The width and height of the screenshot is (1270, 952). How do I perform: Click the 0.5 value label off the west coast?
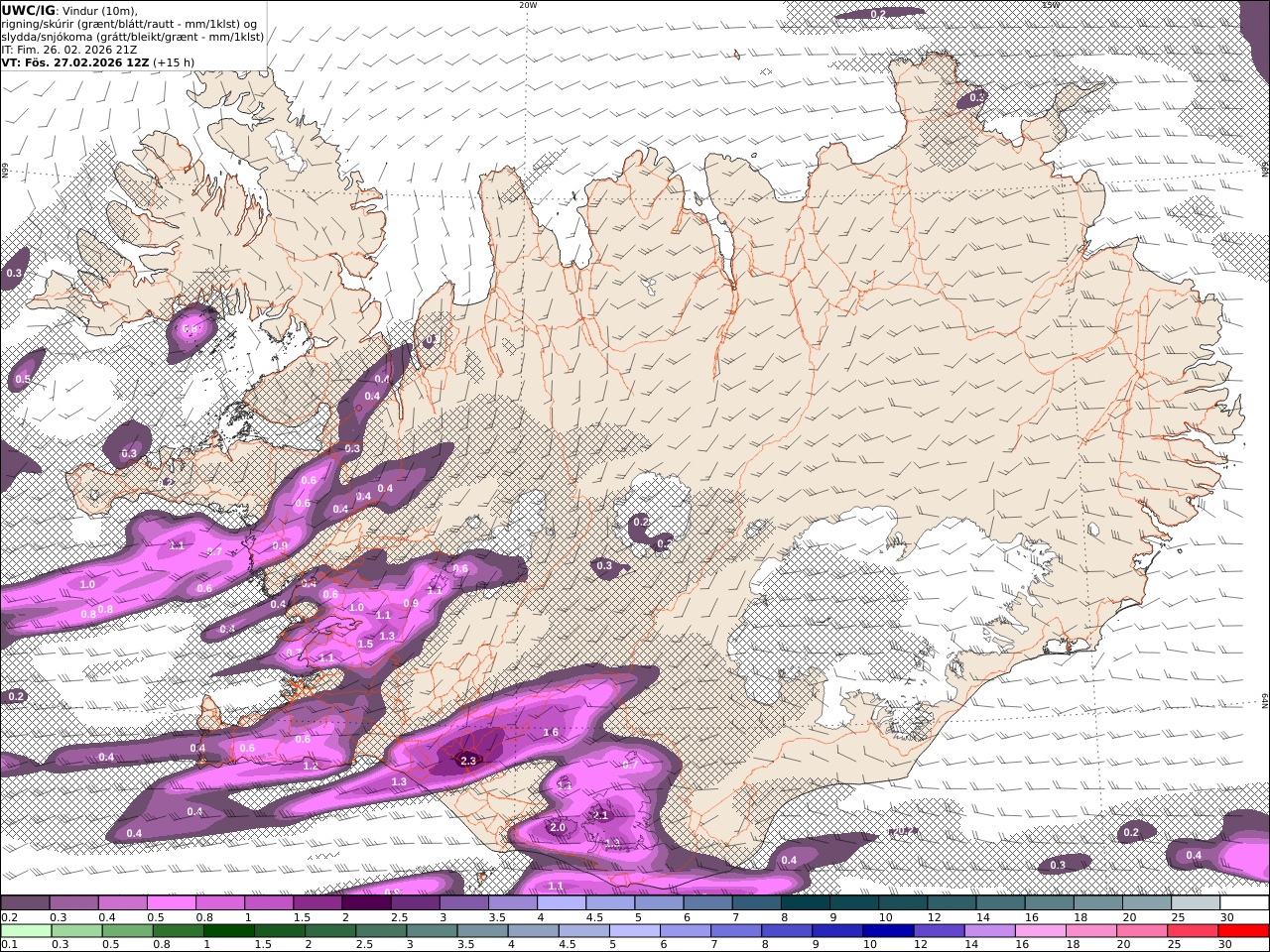pyautogui.click(x=23, y=380)
